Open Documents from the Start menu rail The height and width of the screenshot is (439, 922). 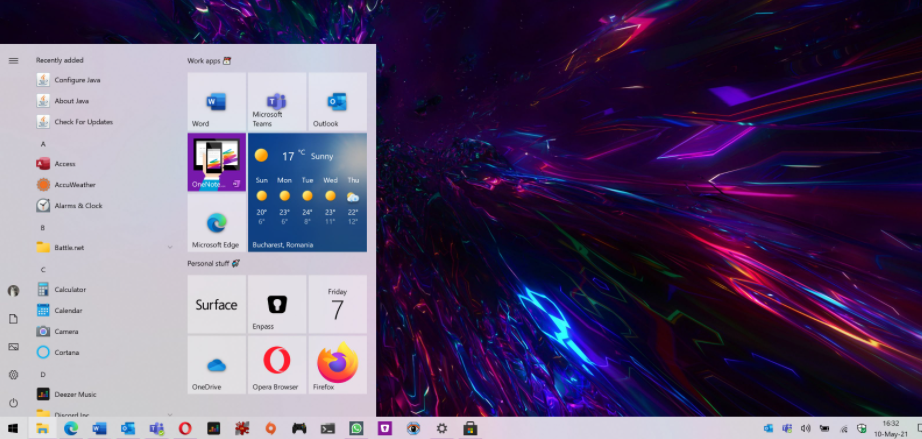tap(14, 319)
